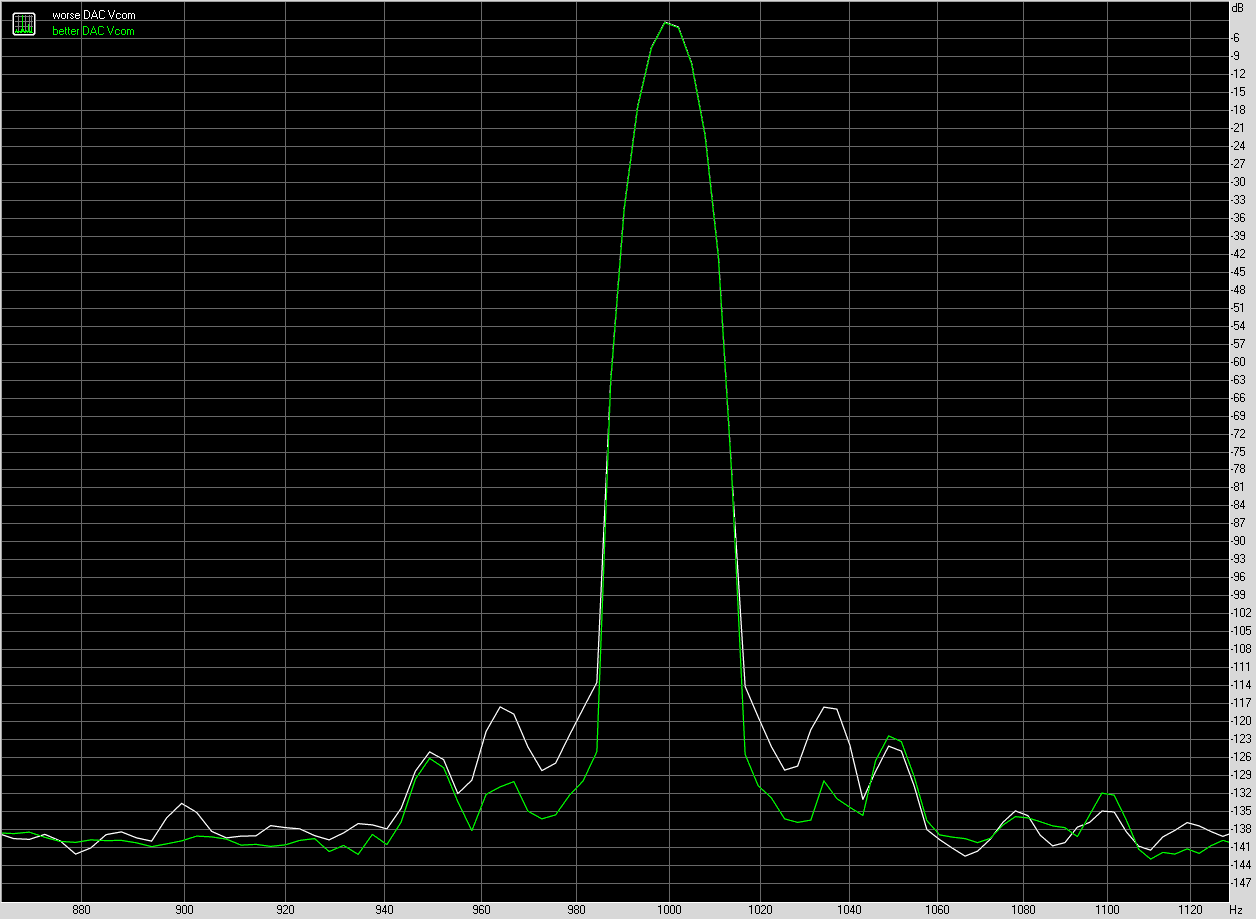Click the -6 dB level label
Image resolution: width=1256 pixels, height=919 pixels.
click(x=1237, y=38)
